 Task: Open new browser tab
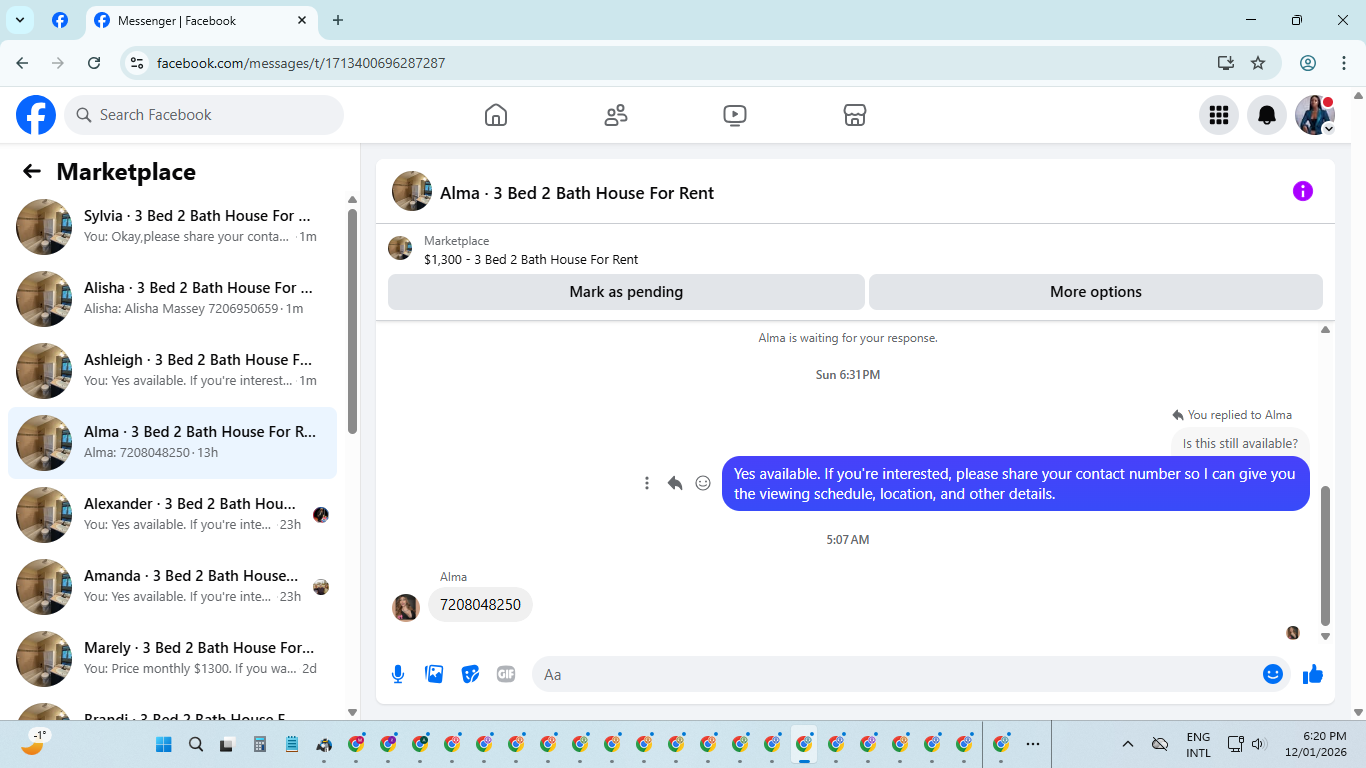pos(338,20)
